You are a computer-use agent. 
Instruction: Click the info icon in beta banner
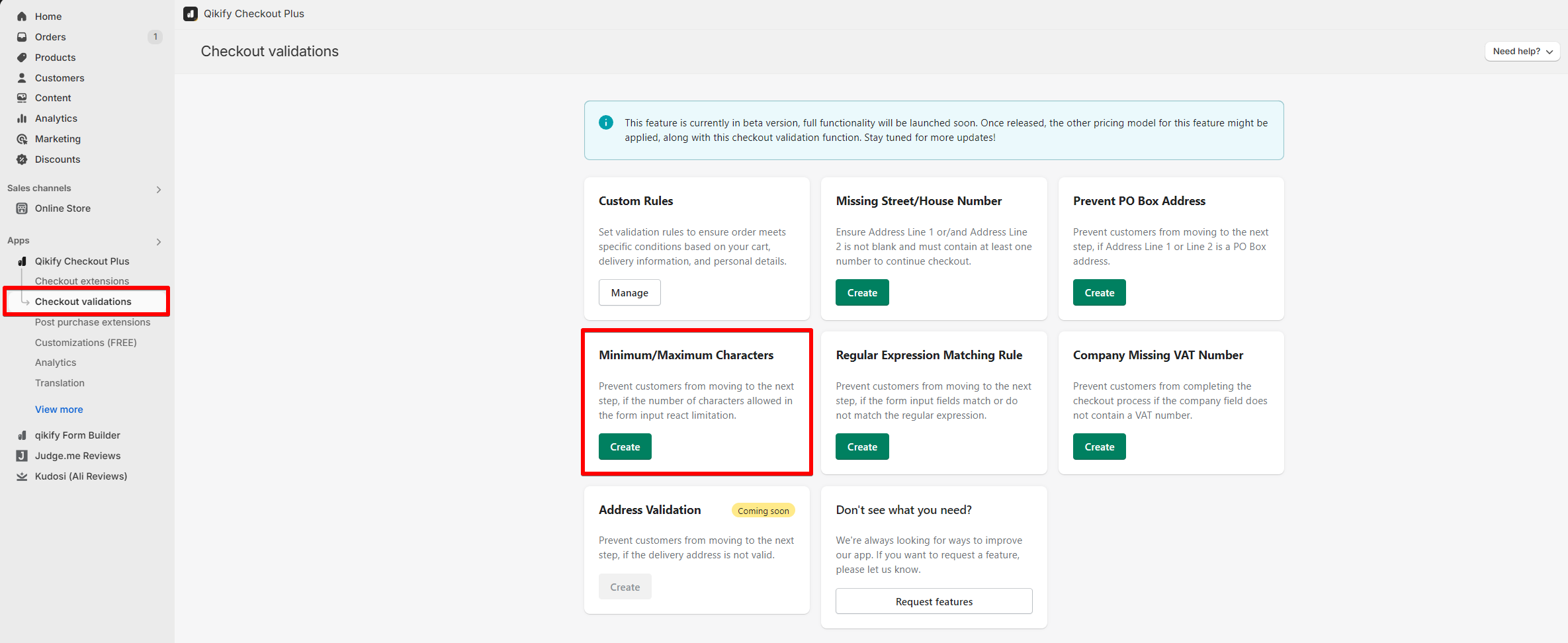point(606,122)
